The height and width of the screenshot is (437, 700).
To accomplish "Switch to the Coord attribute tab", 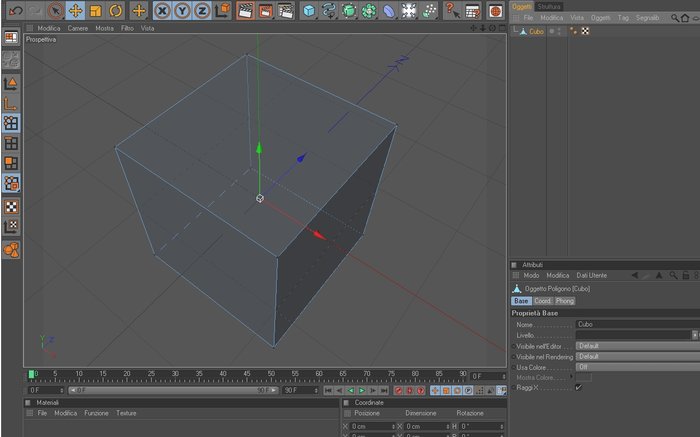I will (543, 301).
